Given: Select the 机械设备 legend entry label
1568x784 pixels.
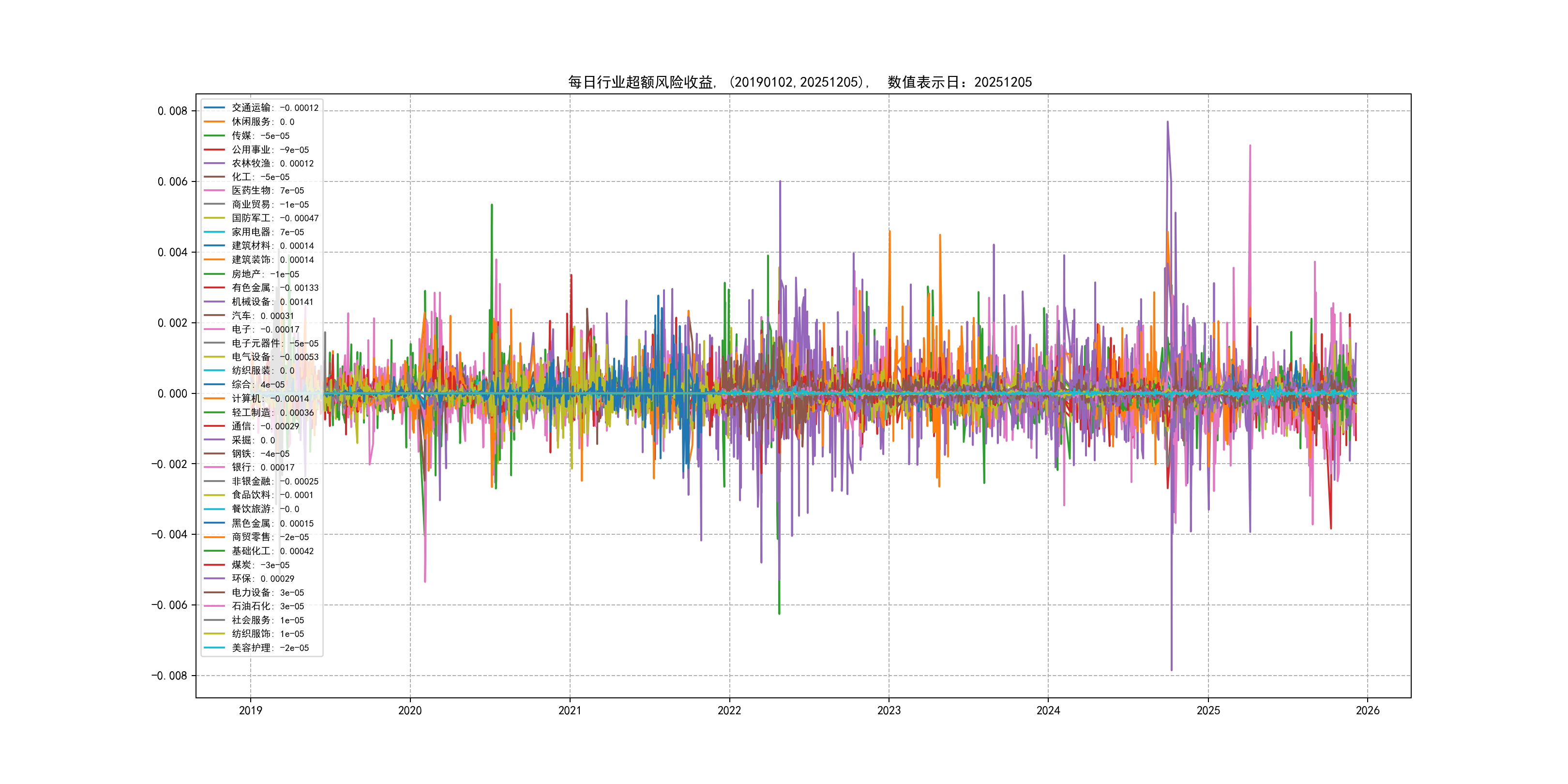Looking at the screenshot, I should tap(272, 302).
